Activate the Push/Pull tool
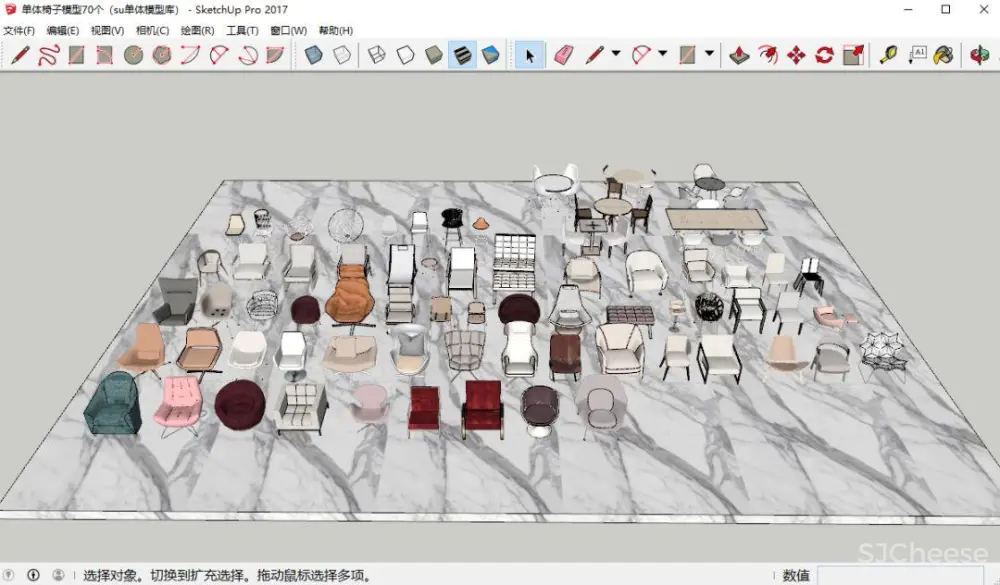1000x585 pixels. 739,54
